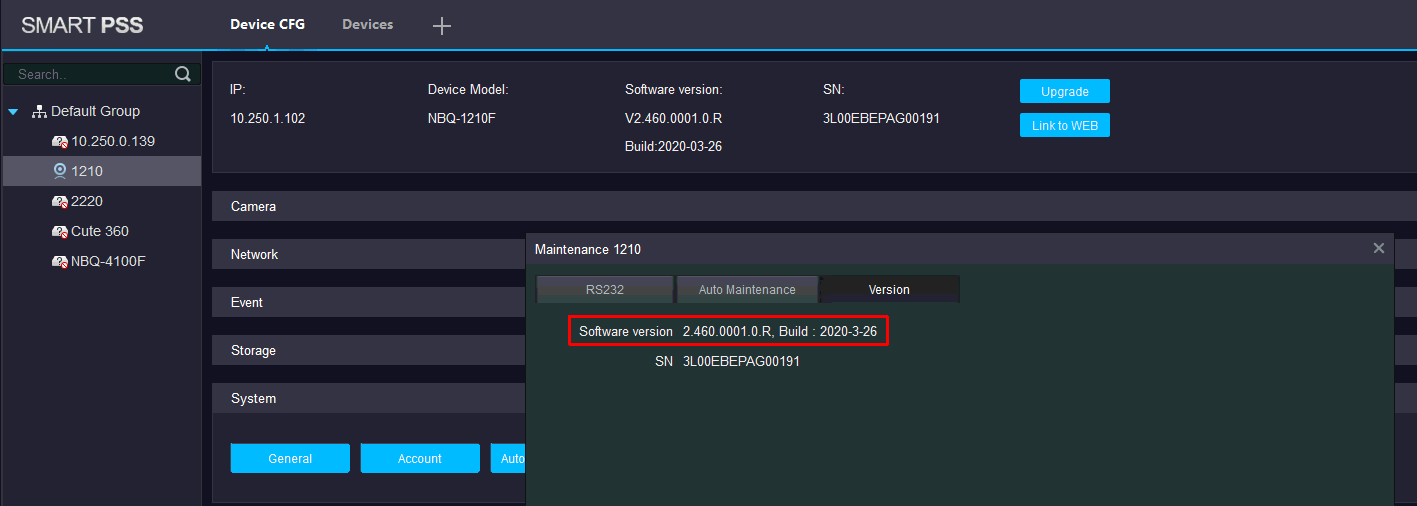Click the Cute 360 device icon
This screenshot has width=1417, height=506.
tap(59, 232)
